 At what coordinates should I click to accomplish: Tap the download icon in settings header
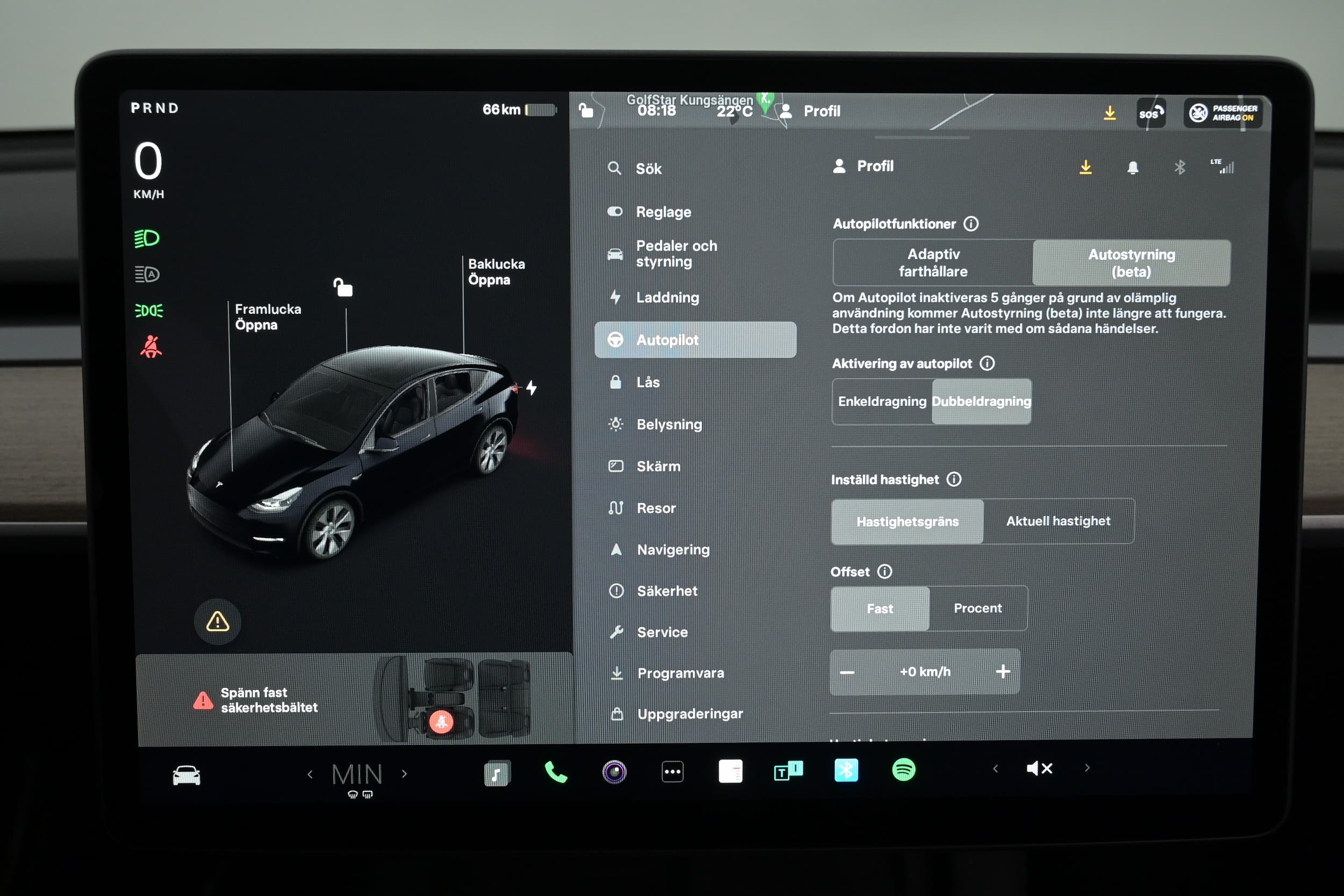tap(1086, 167)
